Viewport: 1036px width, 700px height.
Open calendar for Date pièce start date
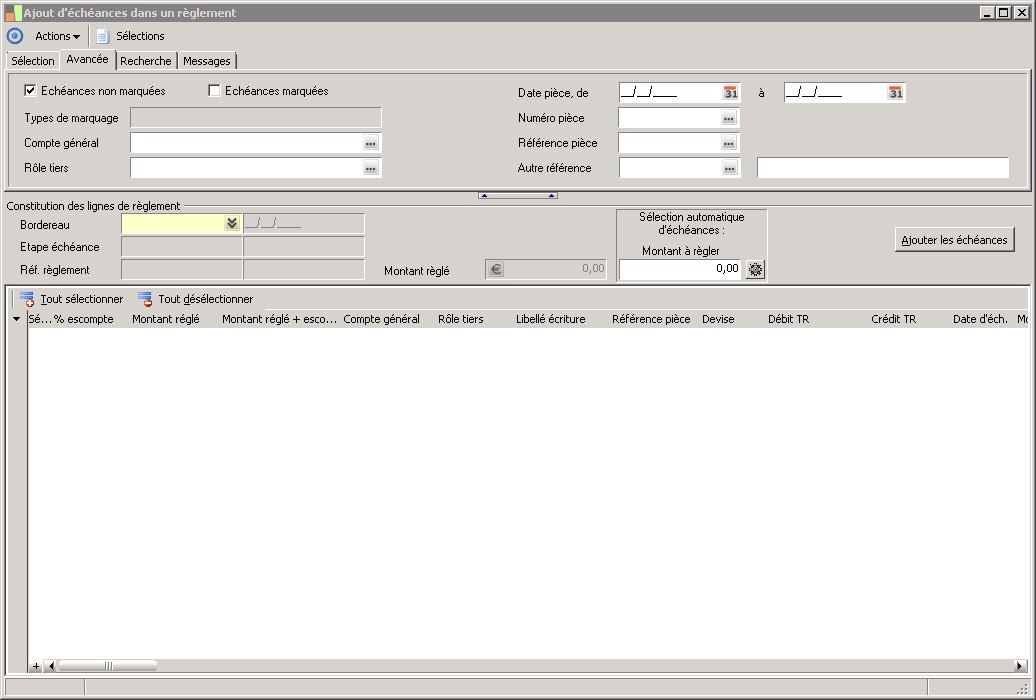tap(730, 93)
